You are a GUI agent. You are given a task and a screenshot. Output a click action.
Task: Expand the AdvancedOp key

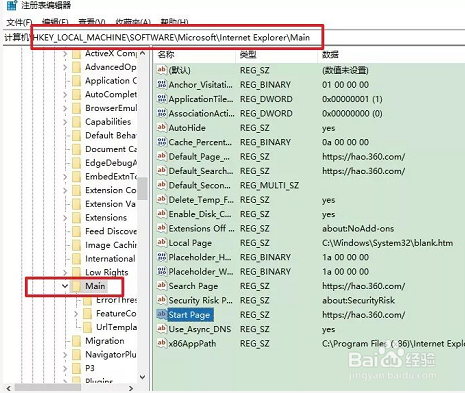[x=65, y=67]
